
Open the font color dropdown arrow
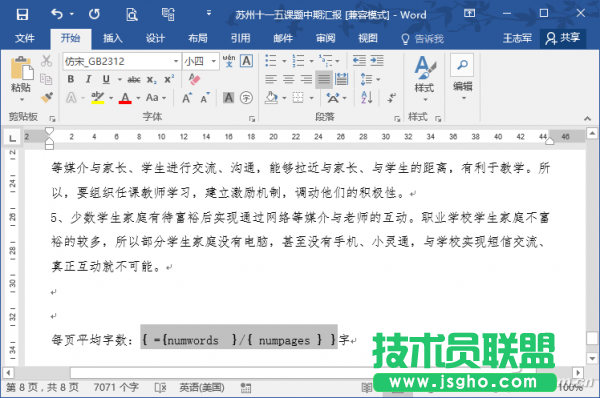tap(138, 98)
